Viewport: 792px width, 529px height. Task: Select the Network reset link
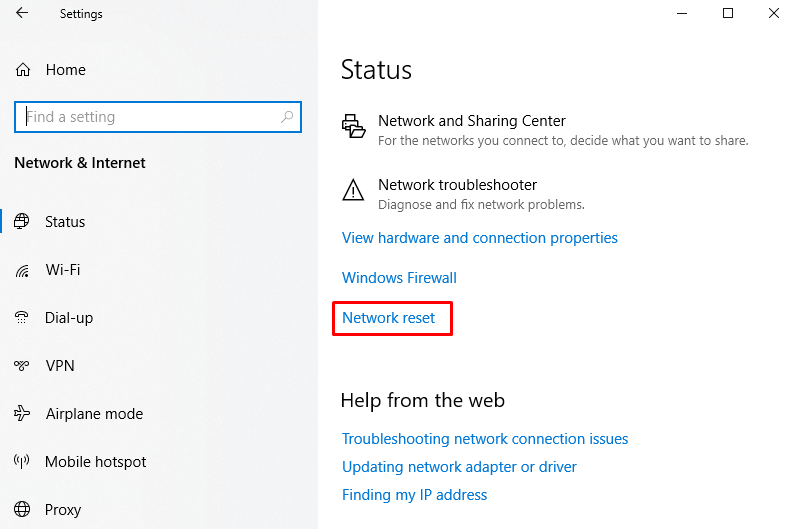coord(389,318)
